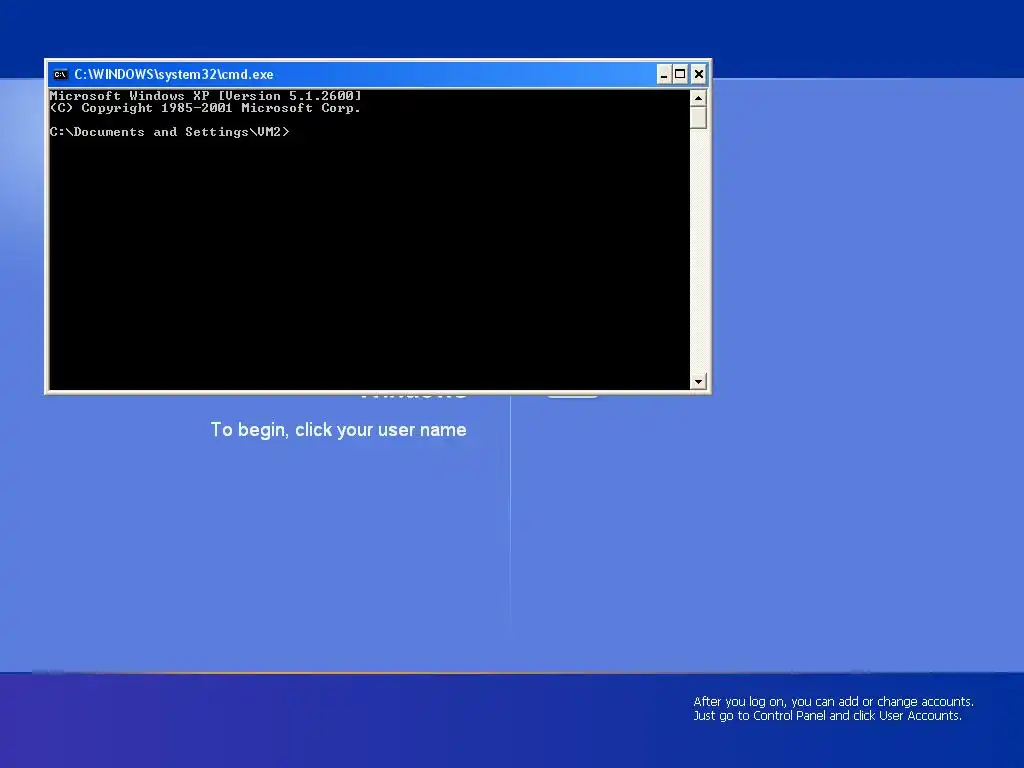Click the scrollbar down arrow in cmd

pyautogui.click(x=698, y=381)
